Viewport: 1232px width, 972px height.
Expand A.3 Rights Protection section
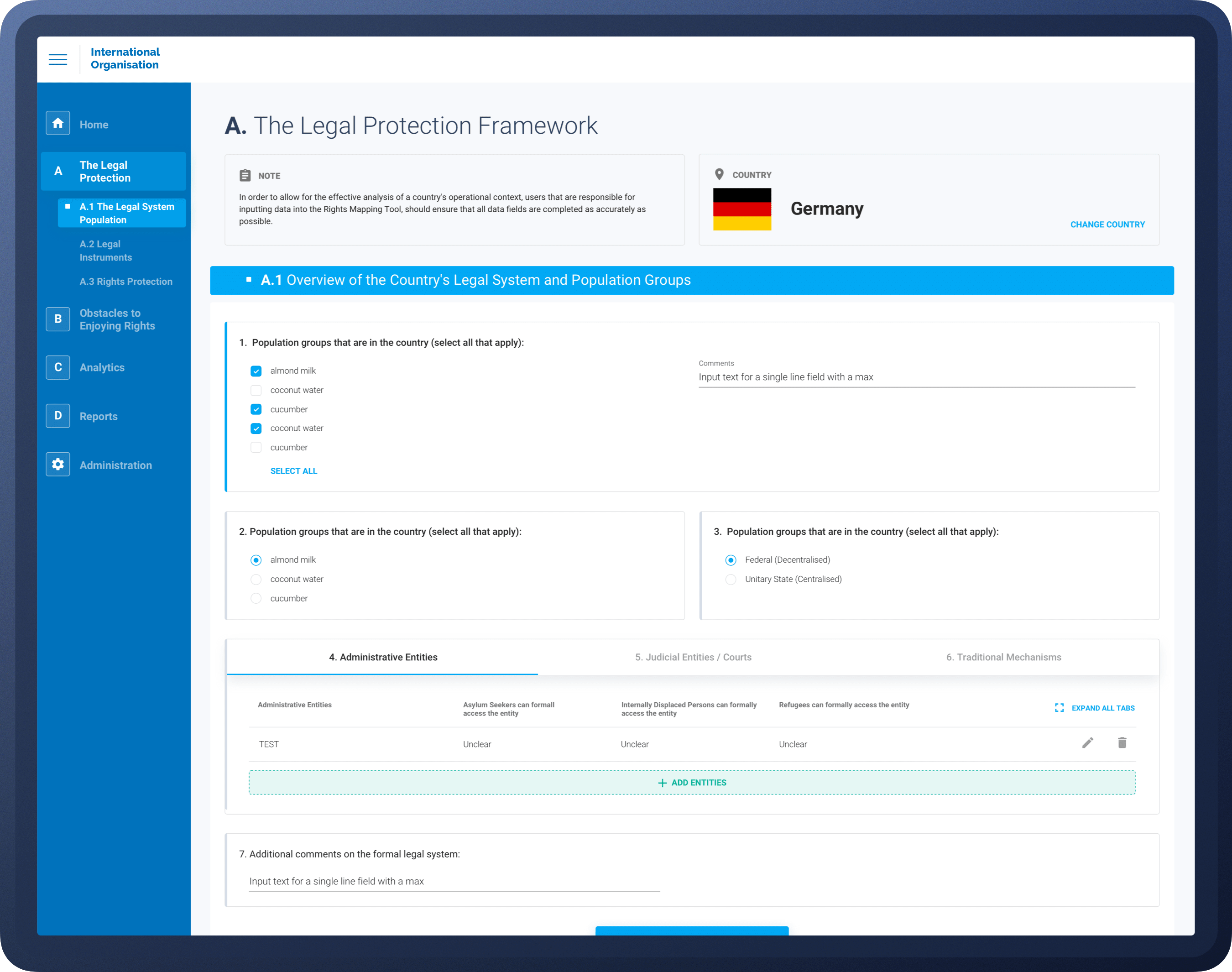(x=126, y=281)
